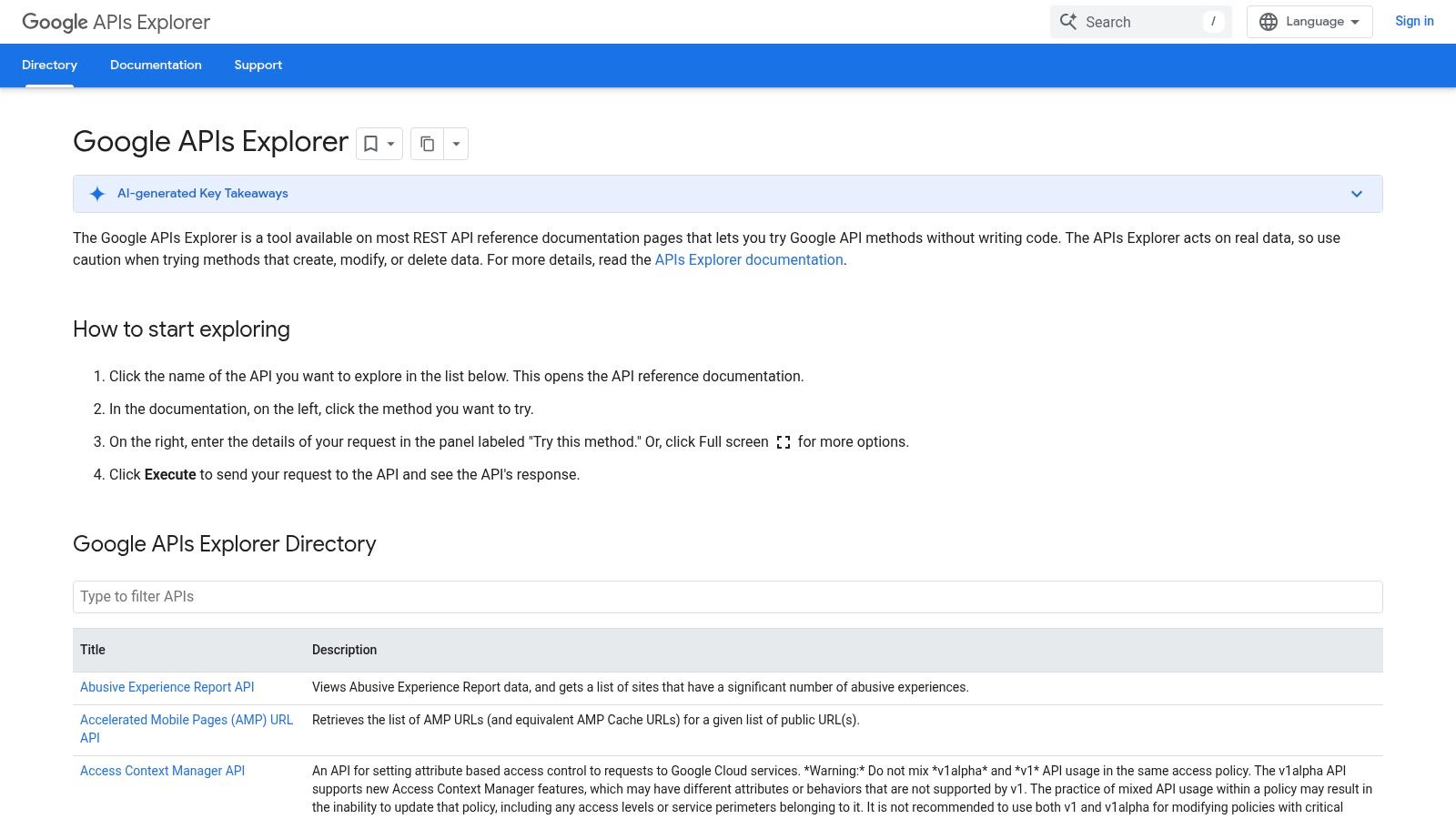The width and height of the screenshot is (1456, 819).
Task: Click the sparkle icon on the Key Takeaways banner
Action: pyautogui.click(x=96, y=194)
